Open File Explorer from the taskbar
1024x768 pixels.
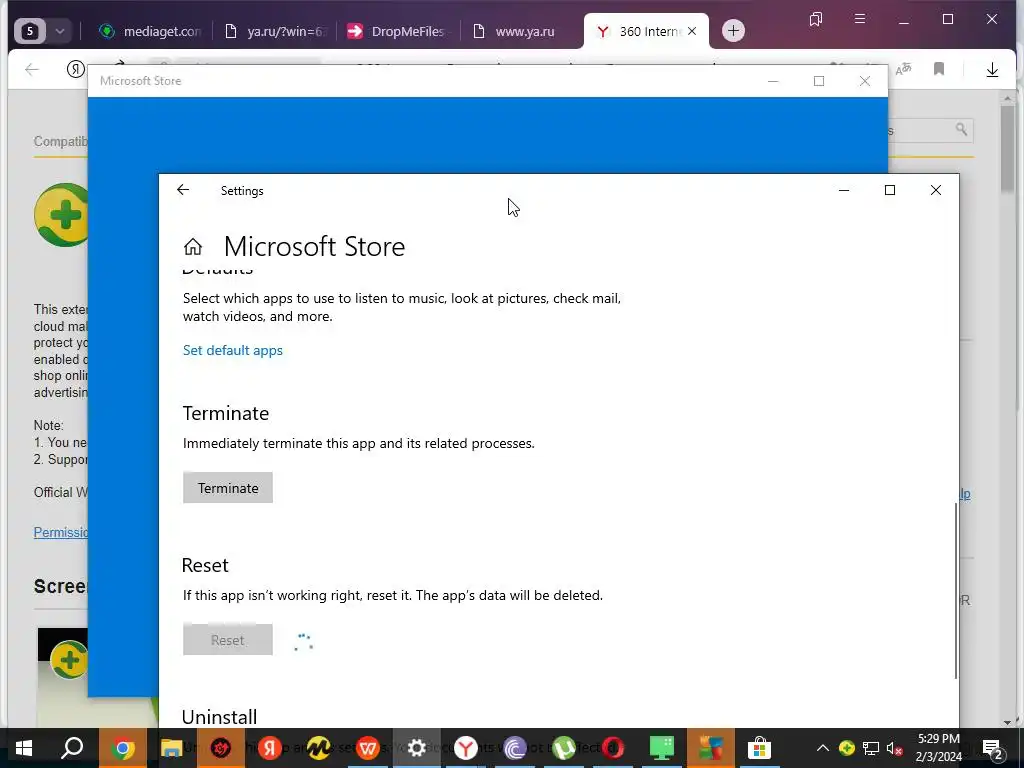pos(171,748)
